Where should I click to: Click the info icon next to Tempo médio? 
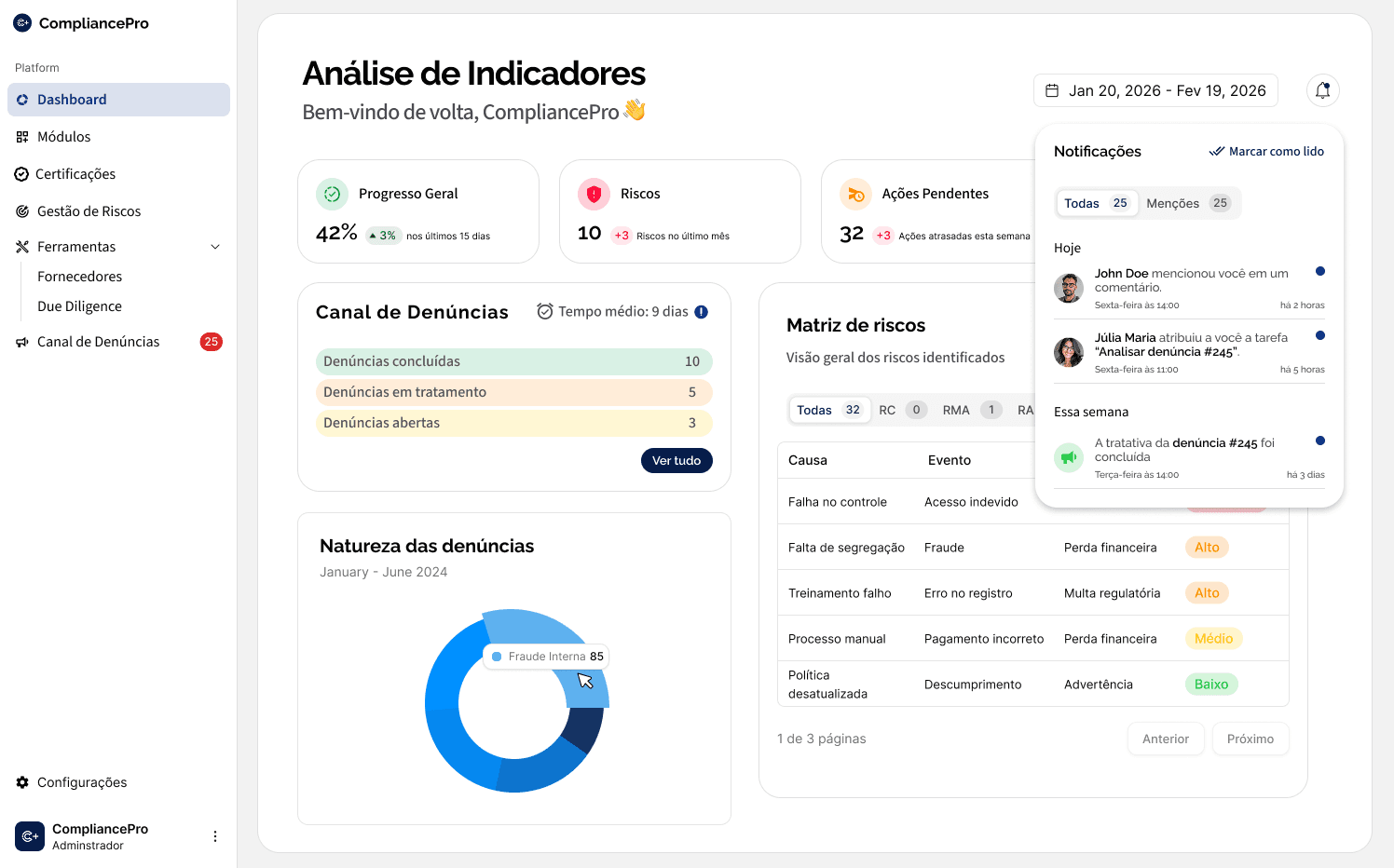pos(701,311)
